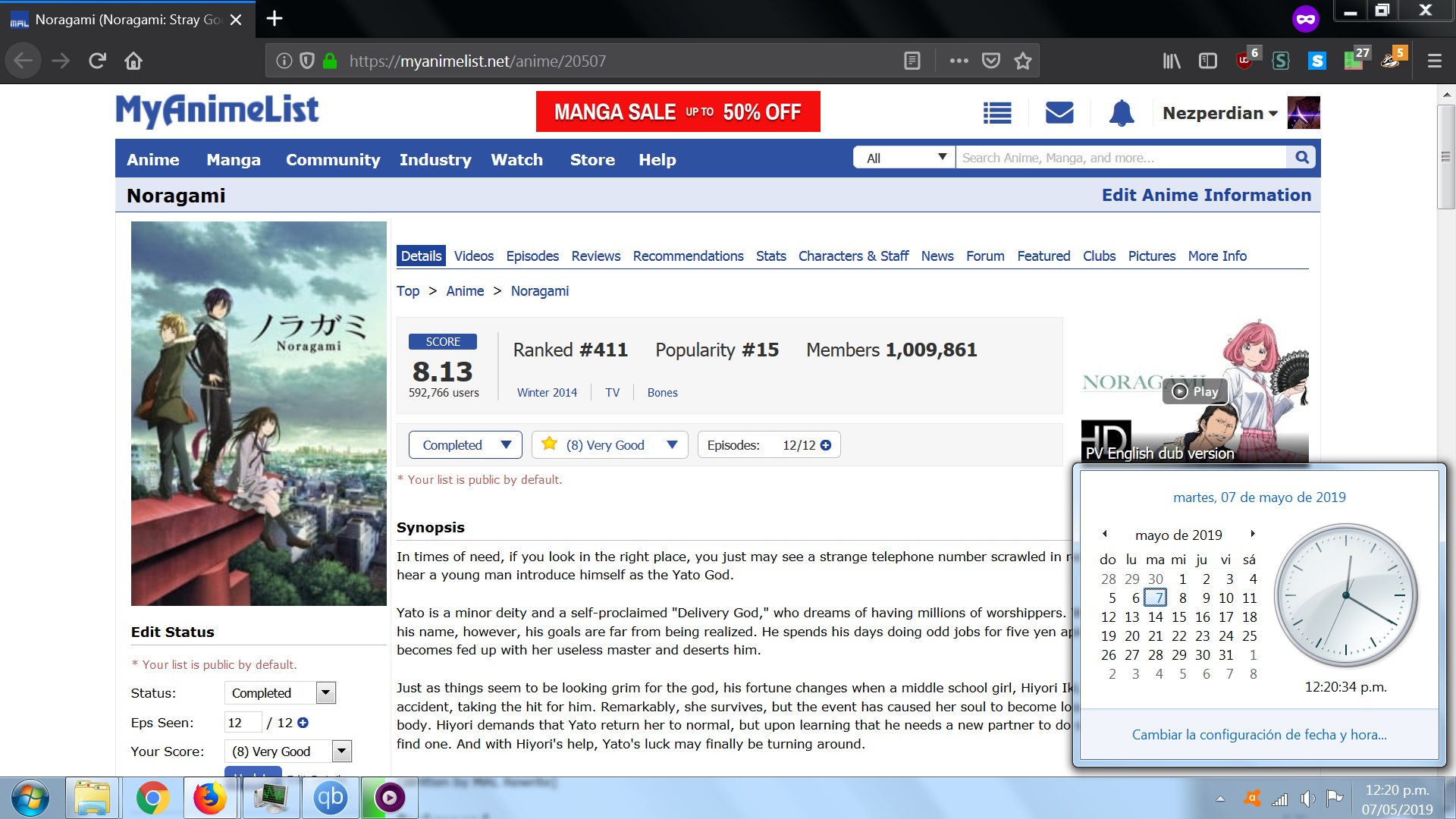Go to the next month in the calendar
Image resolution: width=1456 pixels, height=819 pixels.
[1253, 534]
